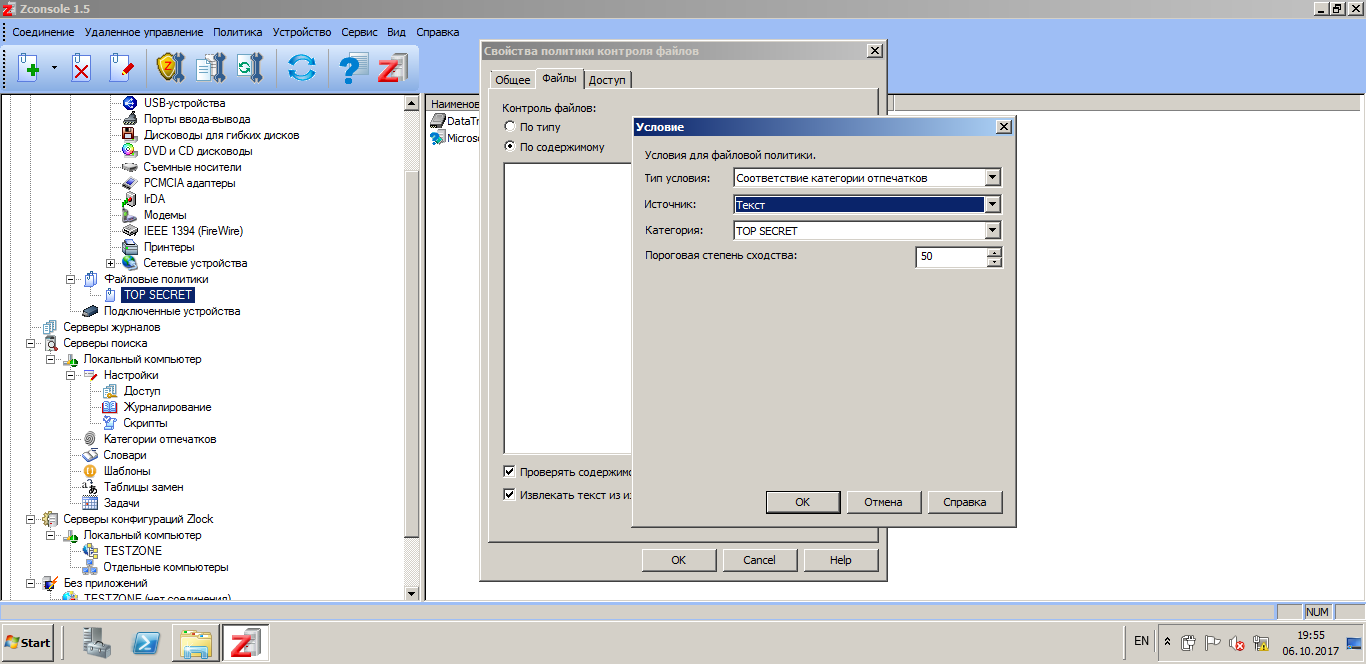The height and width of the screenshot is (664, 1366).
Task: Select the Таблицы замен icon
Action: tap(90, 487)
